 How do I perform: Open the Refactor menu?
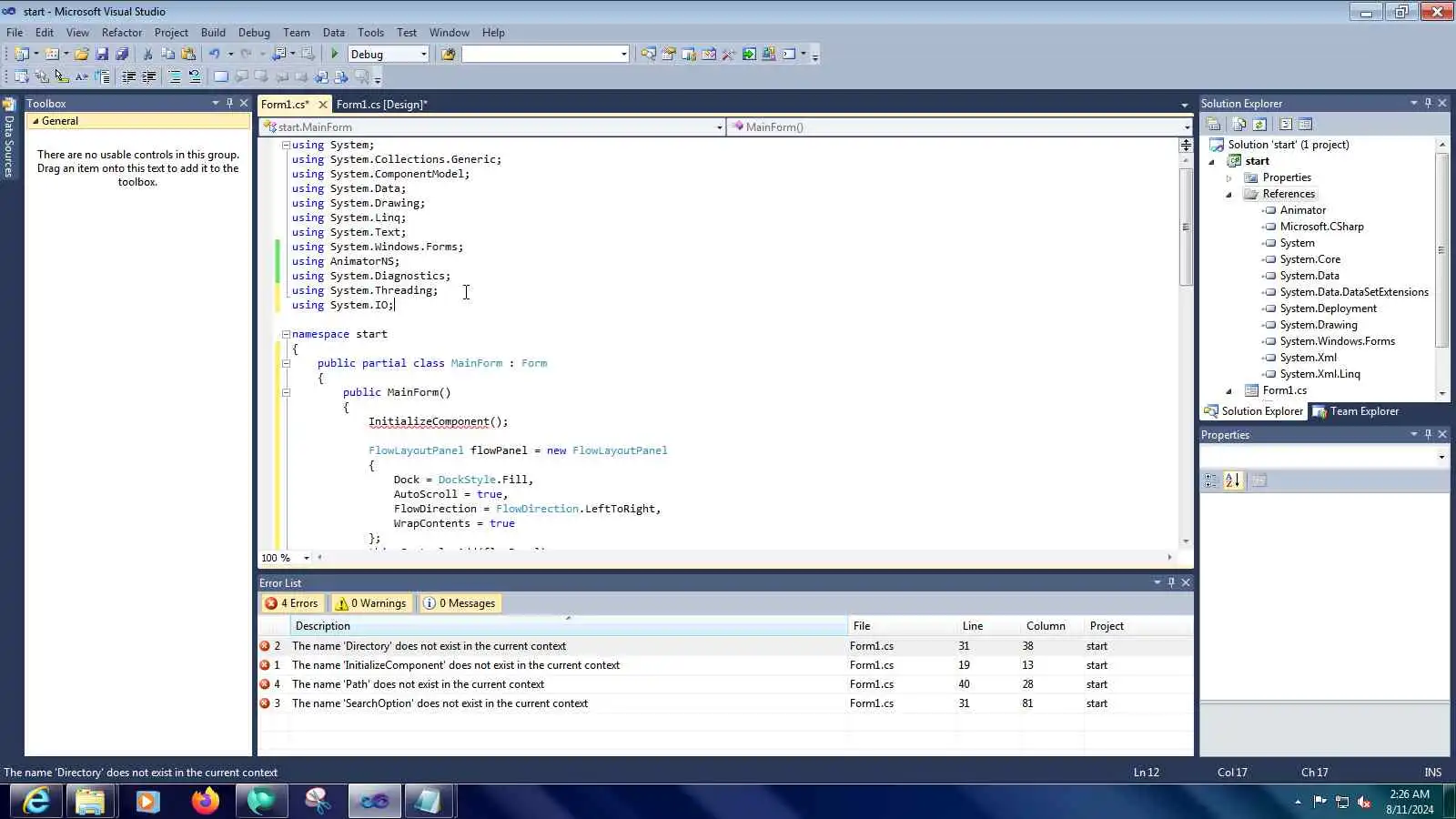[122, 33]
